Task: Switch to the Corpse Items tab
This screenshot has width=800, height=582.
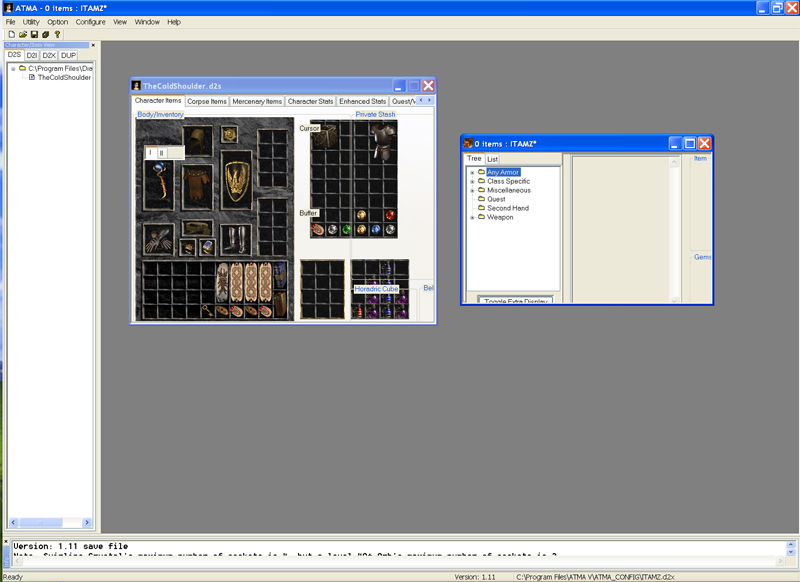Action: coord(207,102)
